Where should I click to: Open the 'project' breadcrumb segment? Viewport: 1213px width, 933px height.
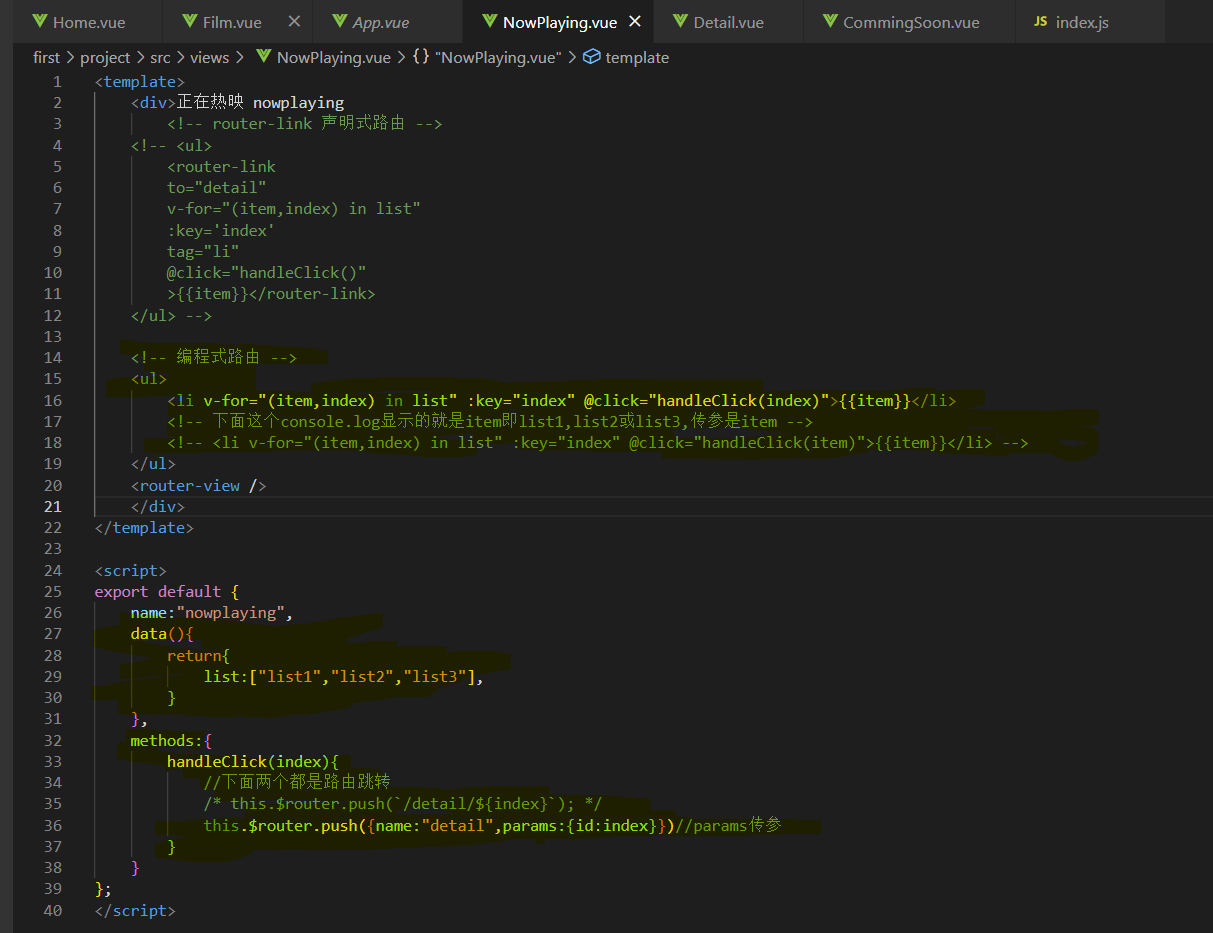click(105, 57)
